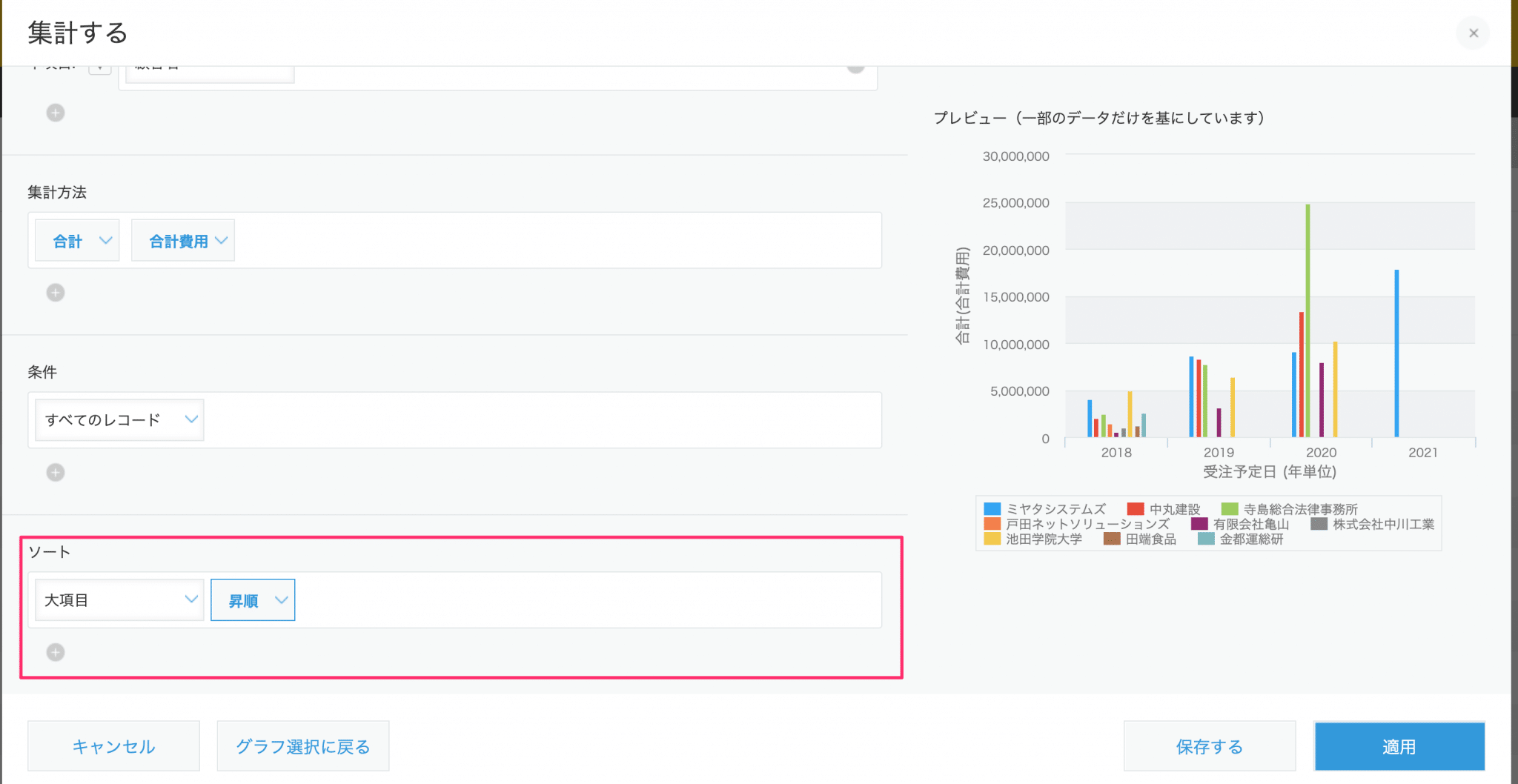Click the 2018 axis label
Viewport: 1518px width, 784px height.
(x=1116, y=452)
